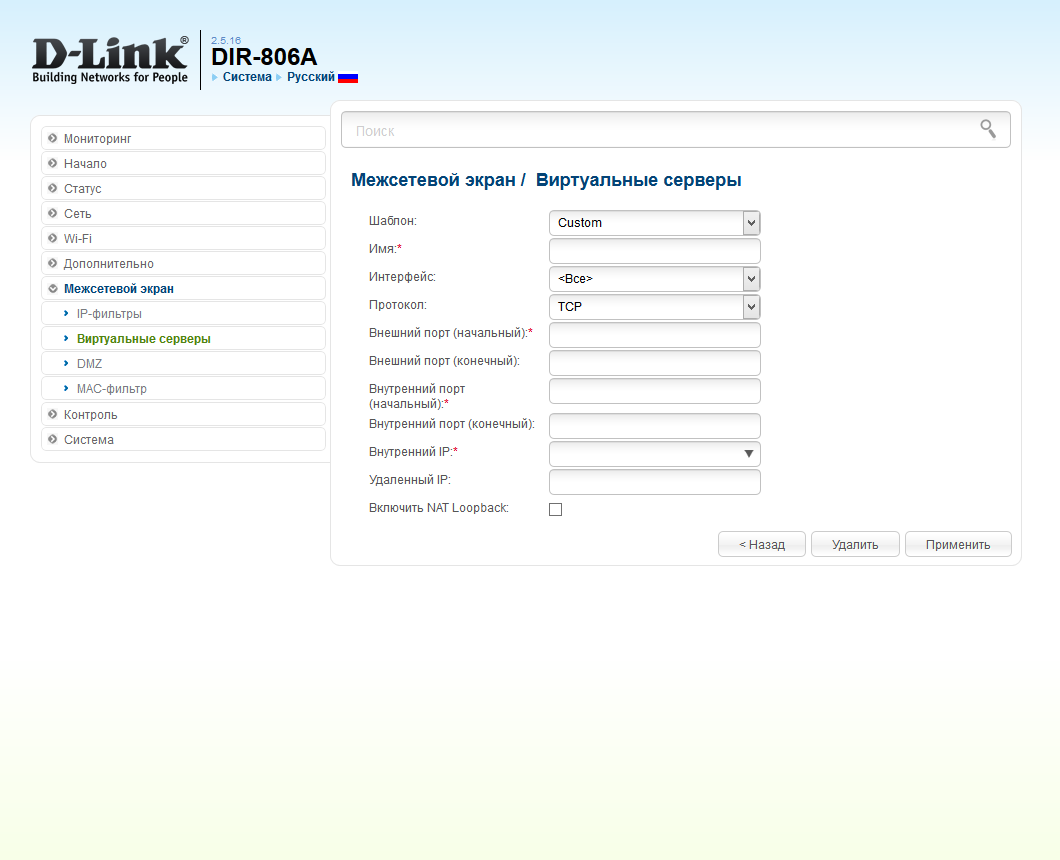Click the Имя input field
The height and width of the screenshot is (860, 1060).
click(654, 251)
